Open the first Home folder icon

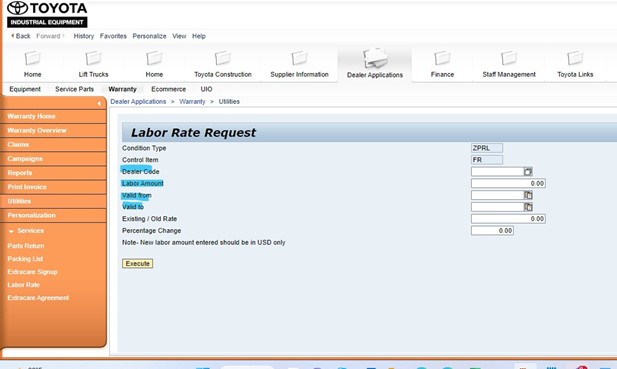point(32,58)
